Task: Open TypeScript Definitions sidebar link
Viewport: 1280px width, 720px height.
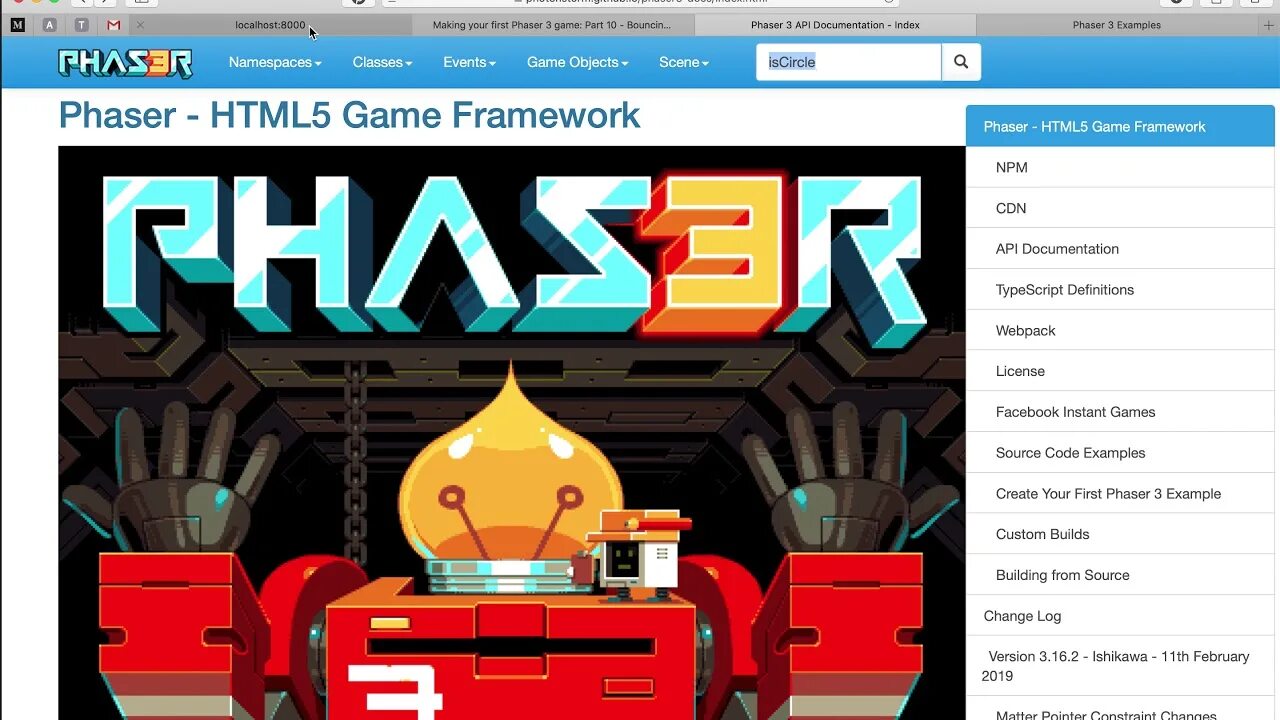Action: [x=1120, y=290]
